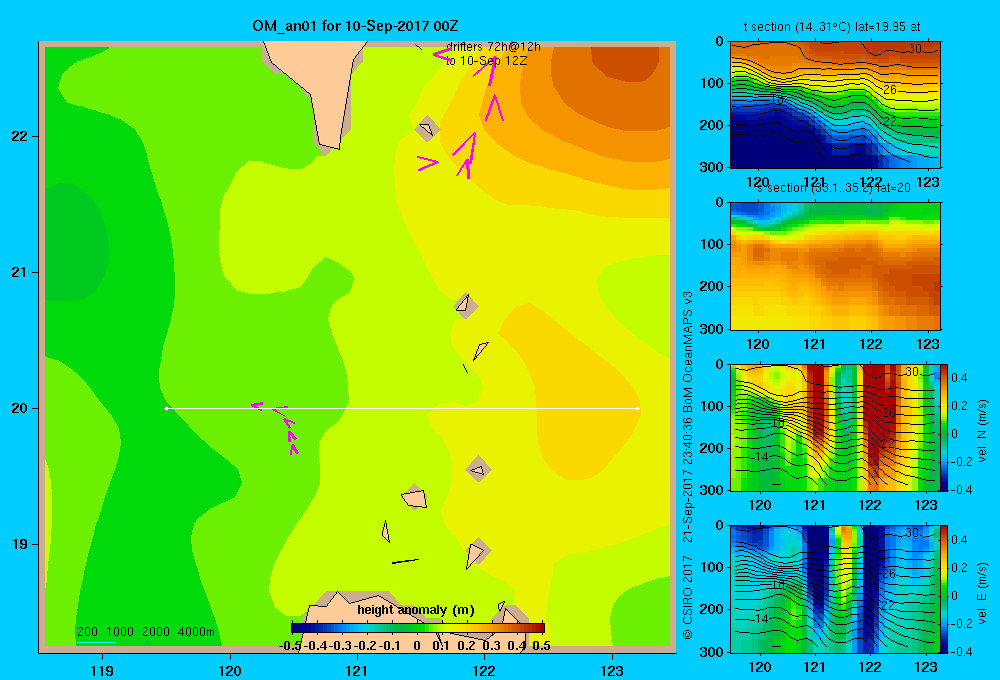Click the '26' isotherm label in temperature section
This screenshot has height=680, width=1000.
coord(890,90)
